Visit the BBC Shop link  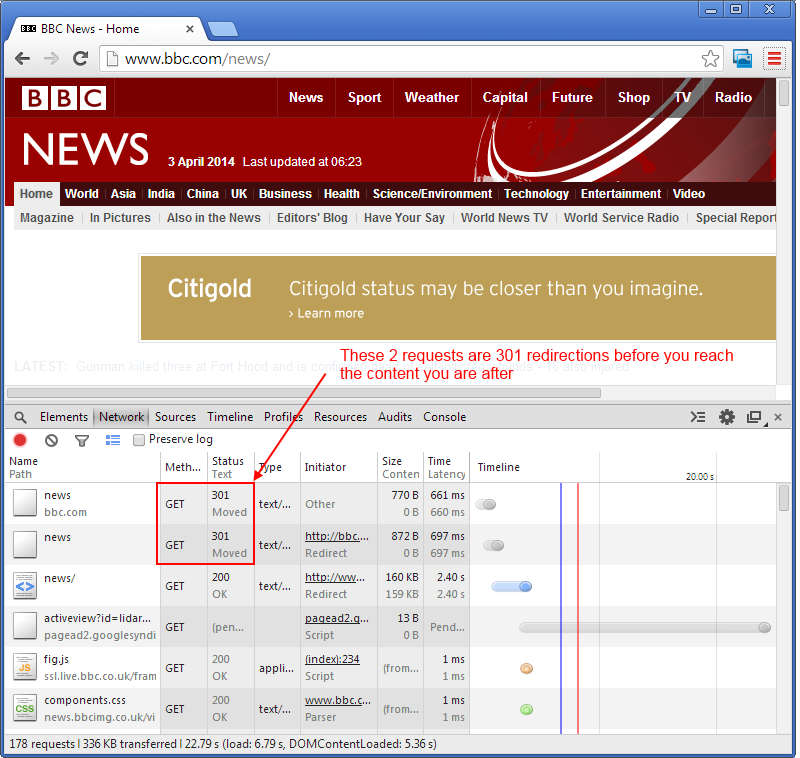click(x=634, y=97)
